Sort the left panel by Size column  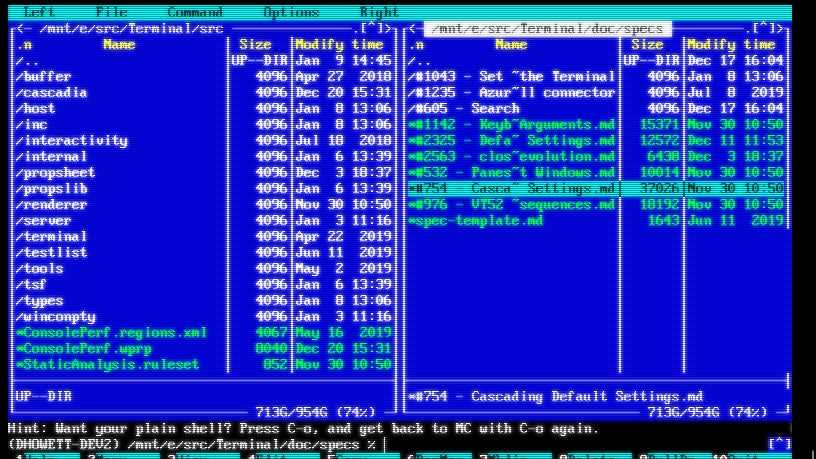click(x=256, y=45)
